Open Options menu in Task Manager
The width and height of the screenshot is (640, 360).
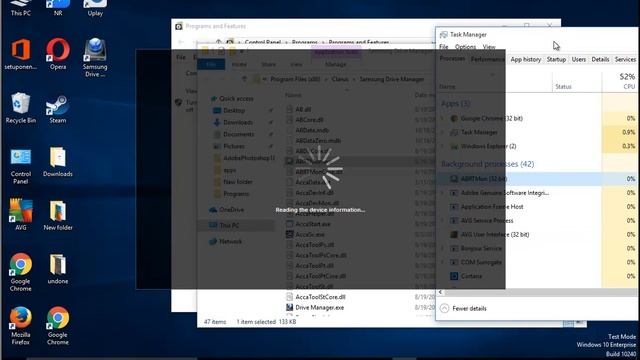tap(465, 47)
